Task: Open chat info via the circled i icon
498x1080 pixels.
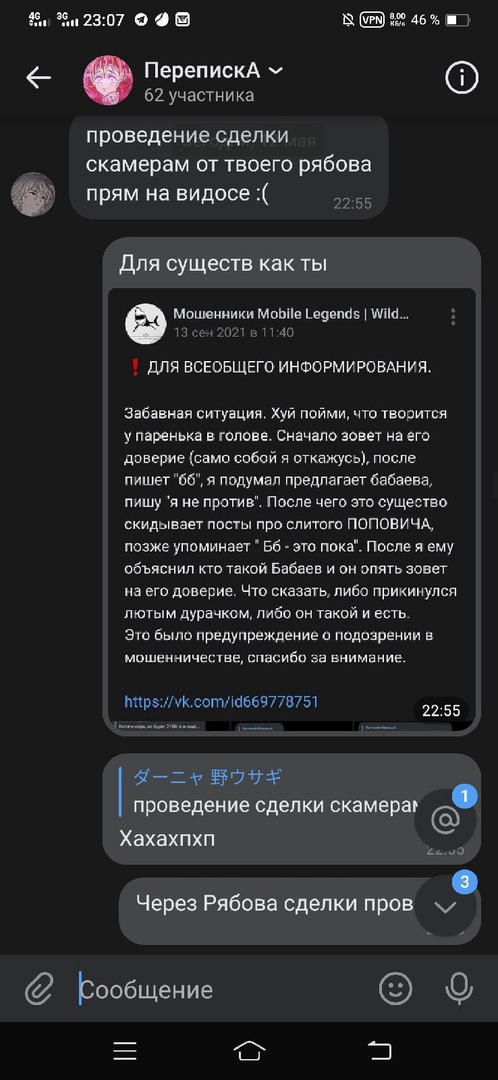Action: pyautogui.click(x=461, y=79)
